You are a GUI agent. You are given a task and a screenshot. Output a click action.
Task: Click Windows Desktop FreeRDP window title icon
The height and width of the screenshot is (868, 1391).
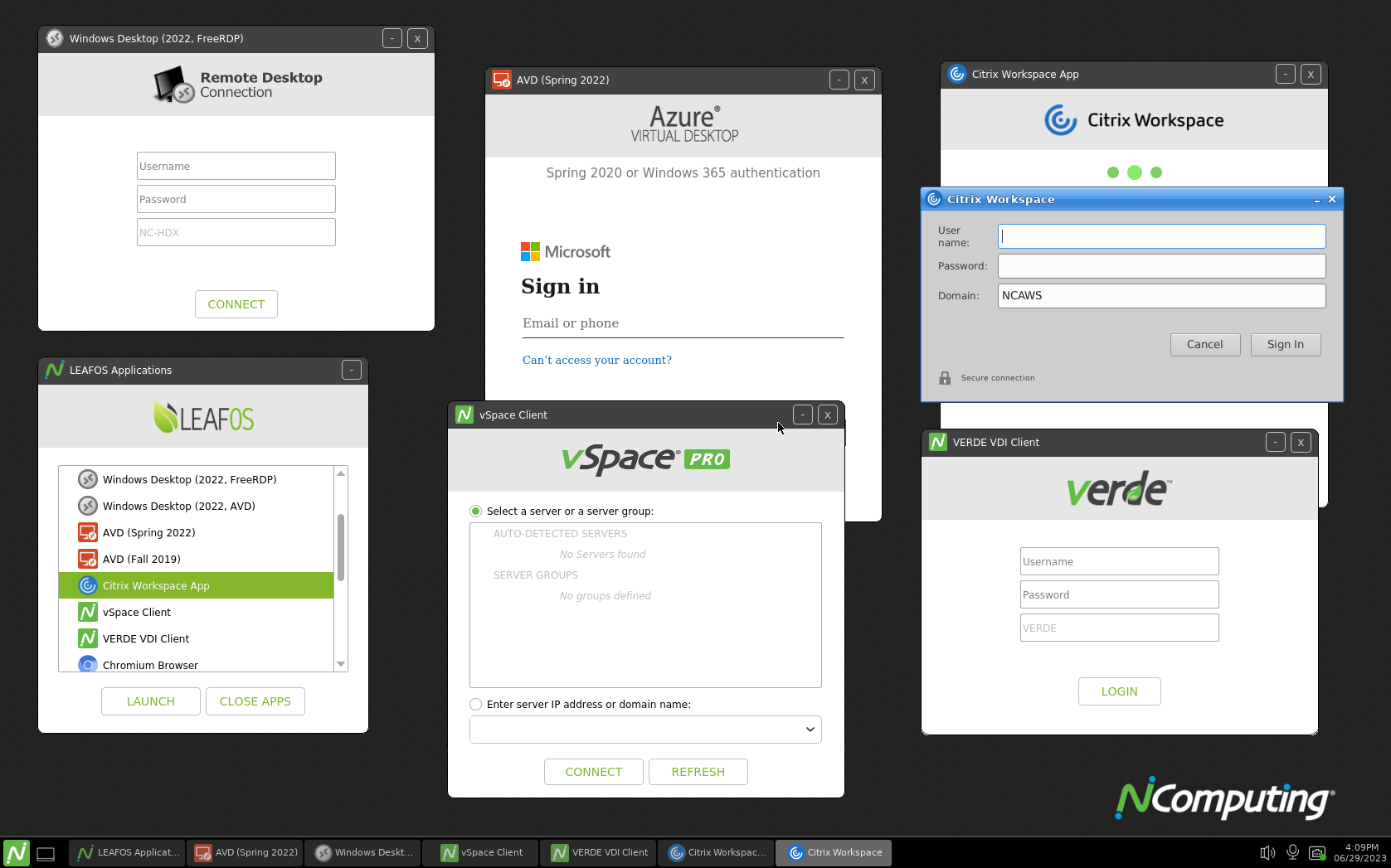pos(55,38)
